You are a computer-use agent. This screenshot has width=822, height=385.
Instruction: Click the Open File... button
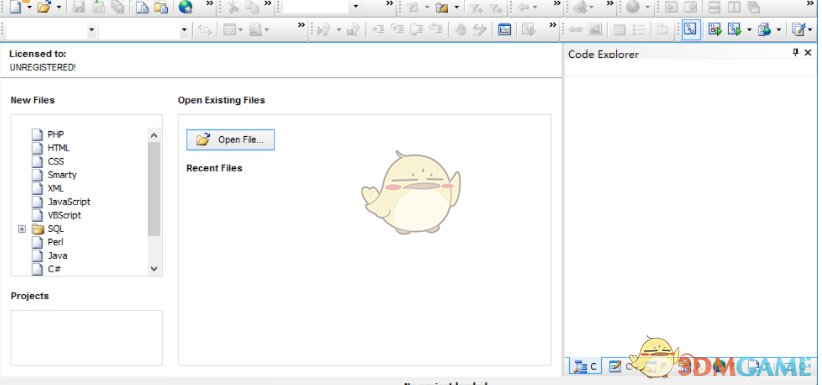tap(230, 140)
